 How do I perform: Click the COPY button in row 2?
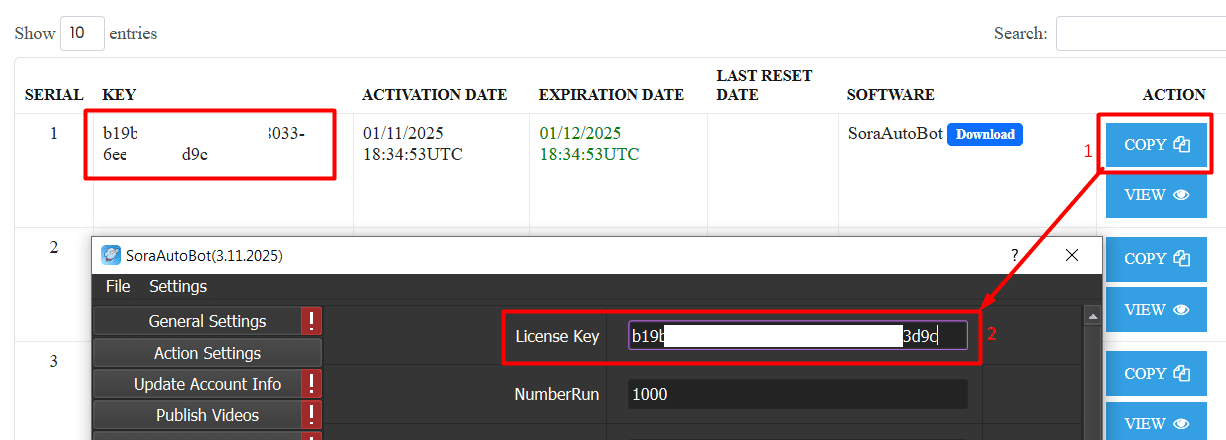(1157, 258)
